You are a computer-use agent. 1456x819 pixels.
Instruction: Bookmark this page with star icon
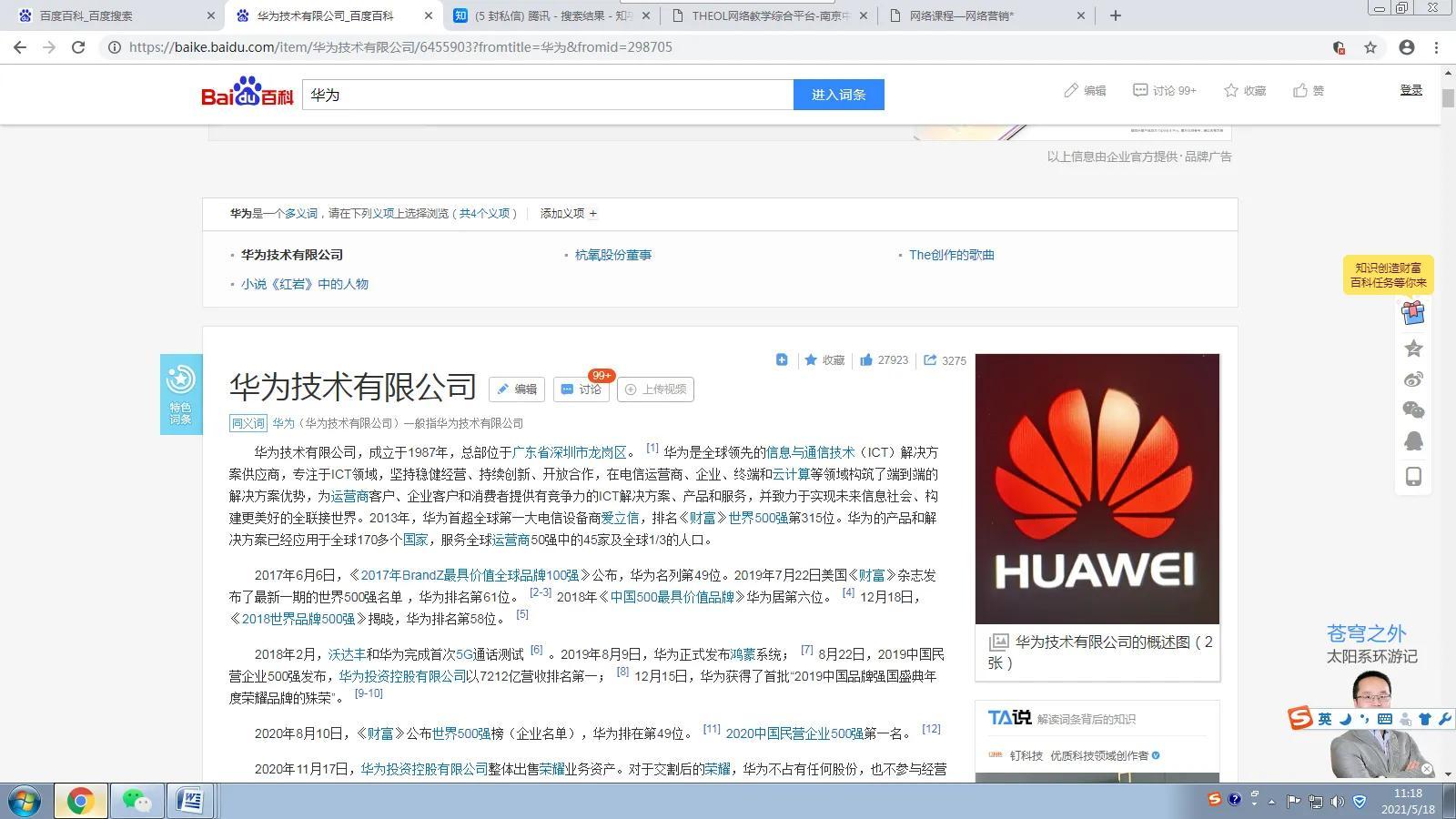[1370, 47]
